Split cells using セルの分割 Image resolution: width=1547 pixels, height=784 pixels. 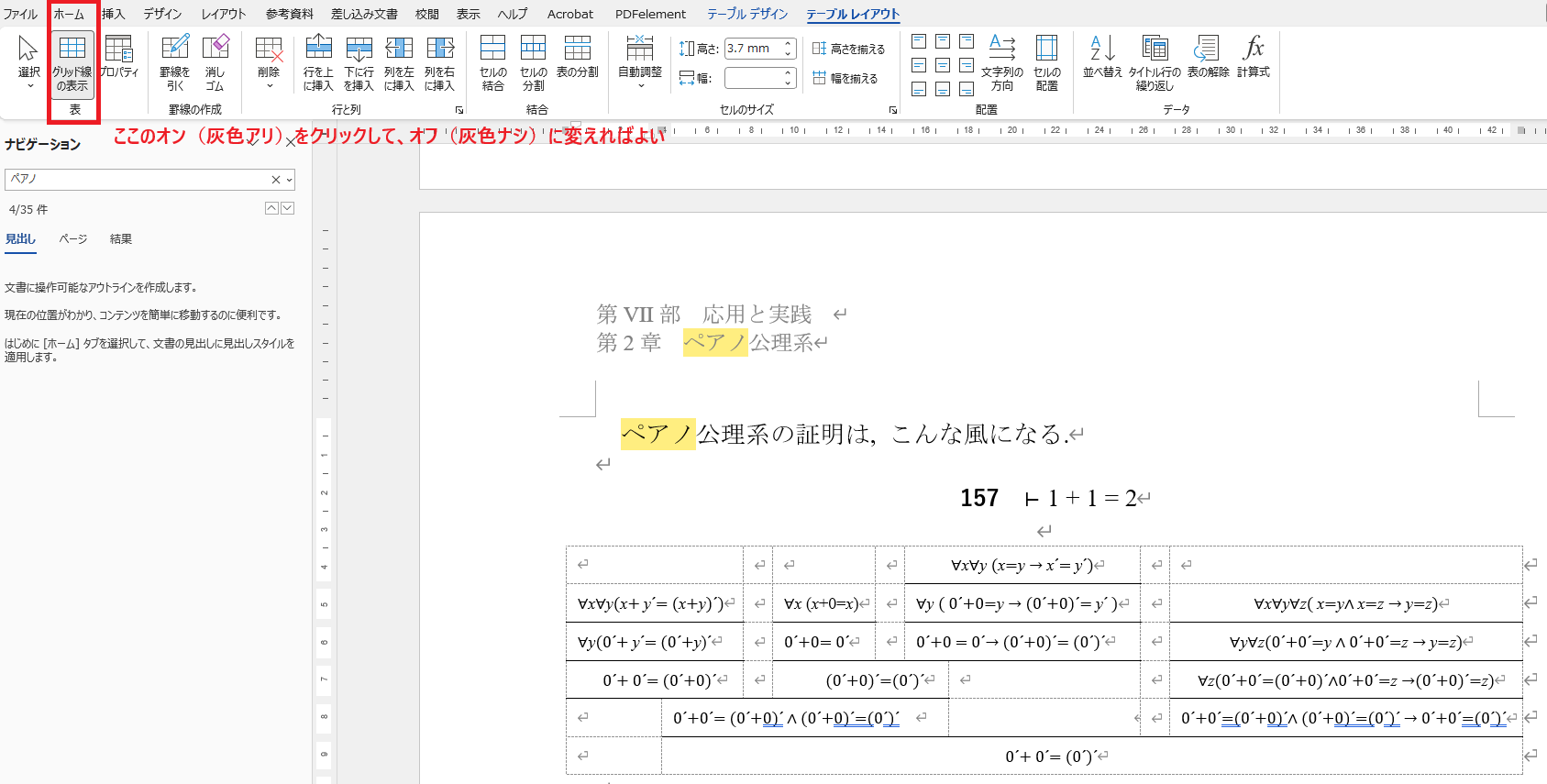point(533,62)
